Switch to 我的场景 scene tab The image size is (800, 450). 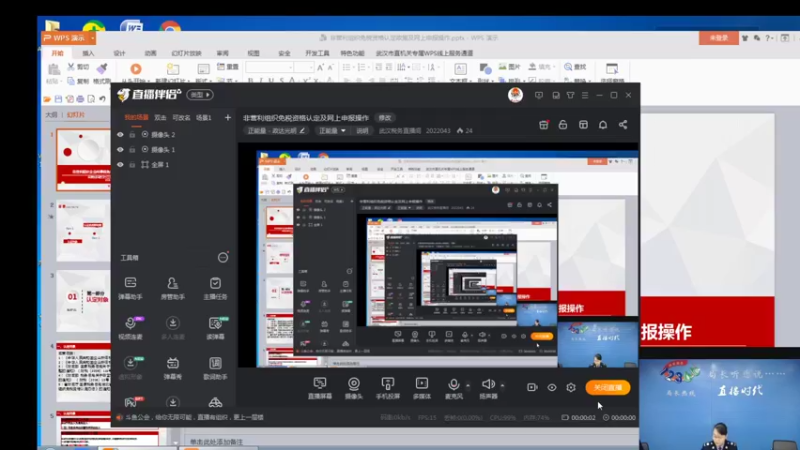pos(136,117)
